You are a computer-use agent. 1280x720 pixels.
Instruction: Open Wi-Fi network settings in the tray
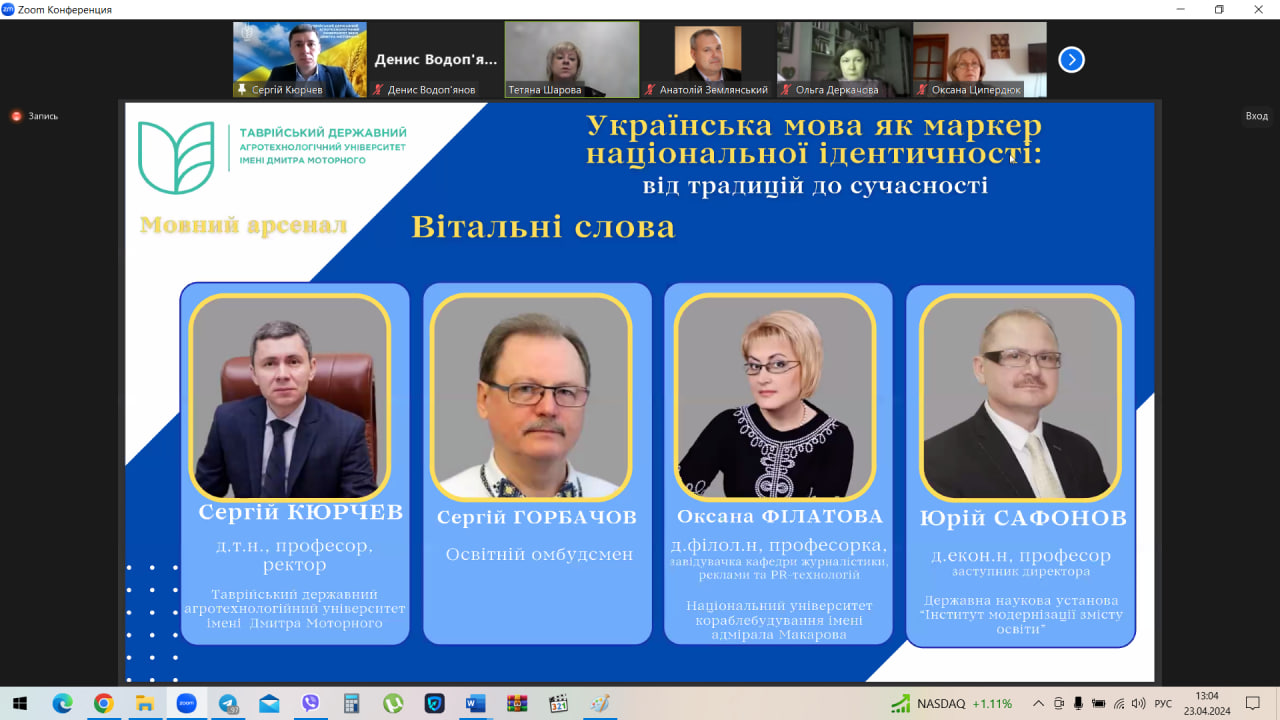point(1119,703)
